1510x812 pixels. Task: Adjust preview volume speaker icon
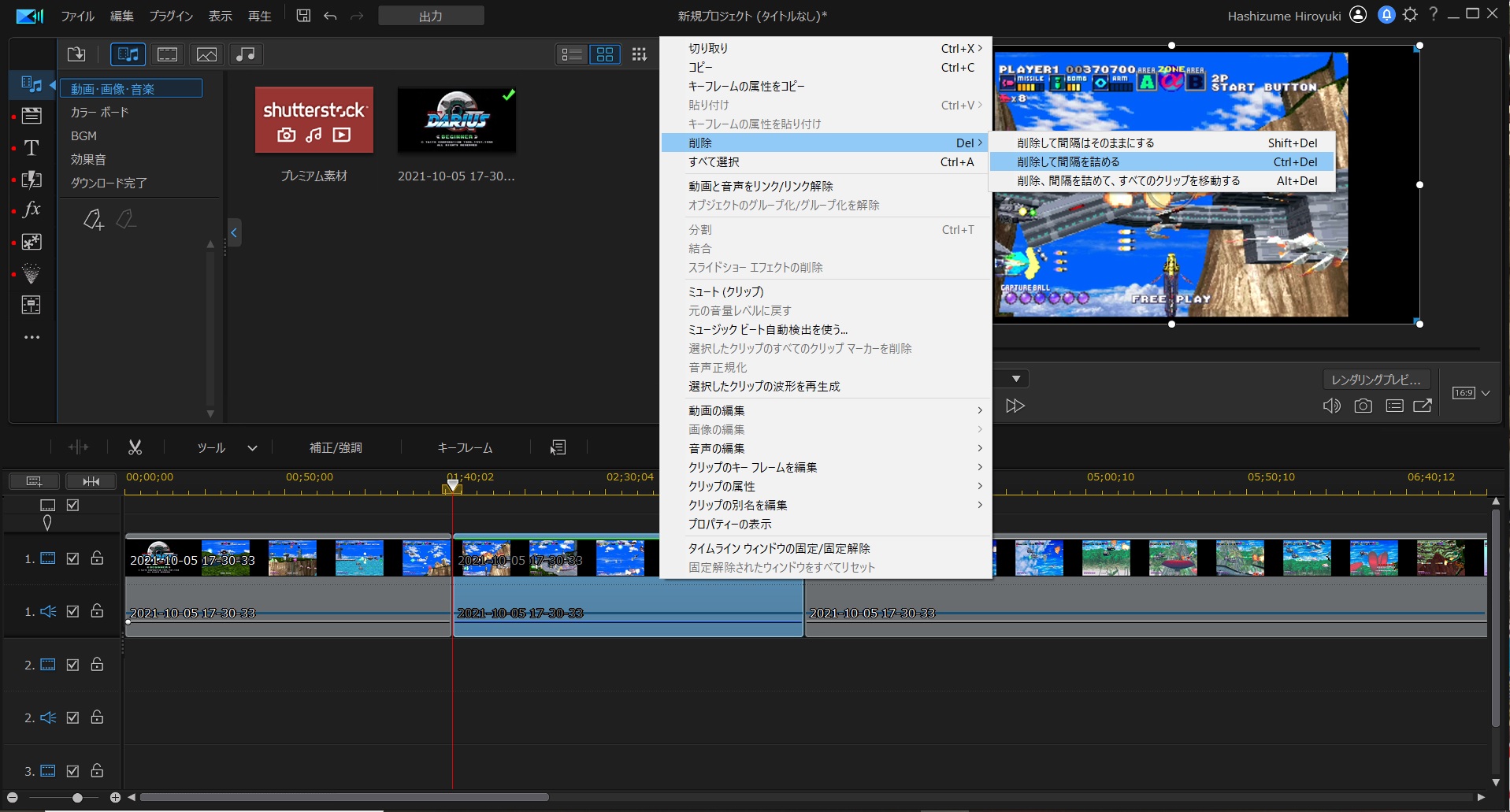click(1331, 406)
